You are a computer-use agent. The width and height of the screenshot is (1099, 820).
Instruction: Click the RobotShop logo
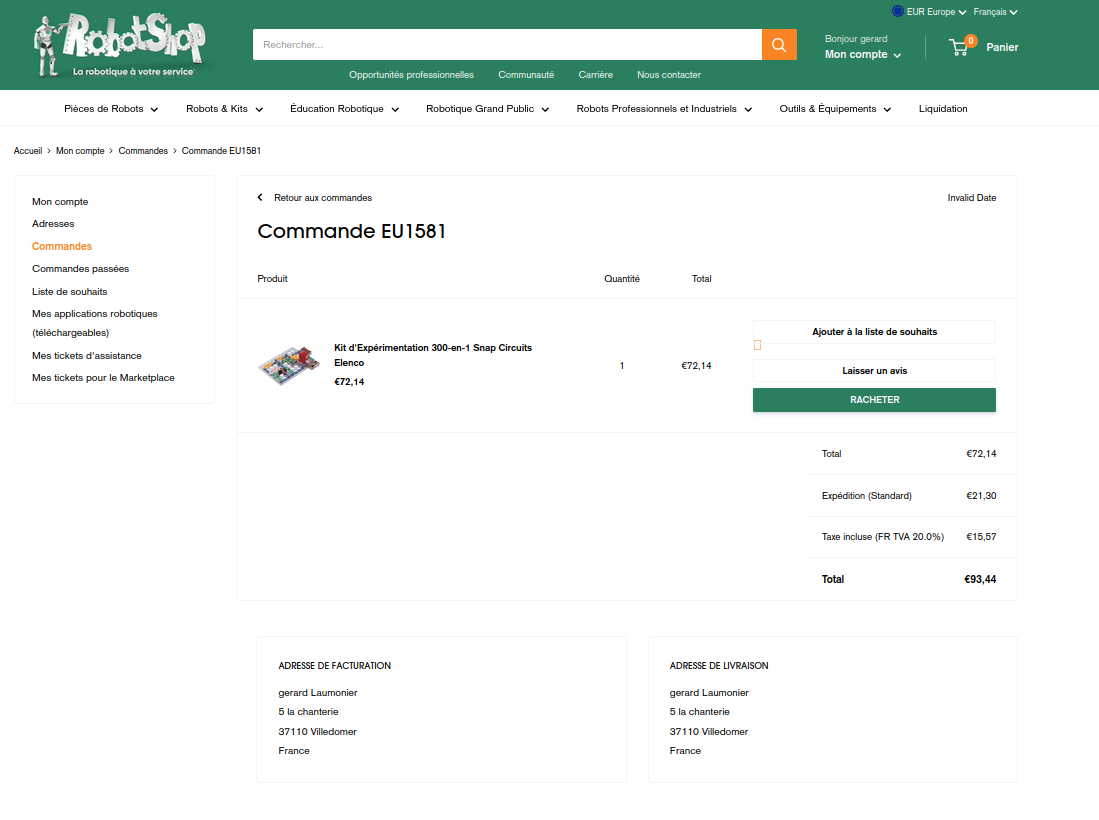(119, 45)
